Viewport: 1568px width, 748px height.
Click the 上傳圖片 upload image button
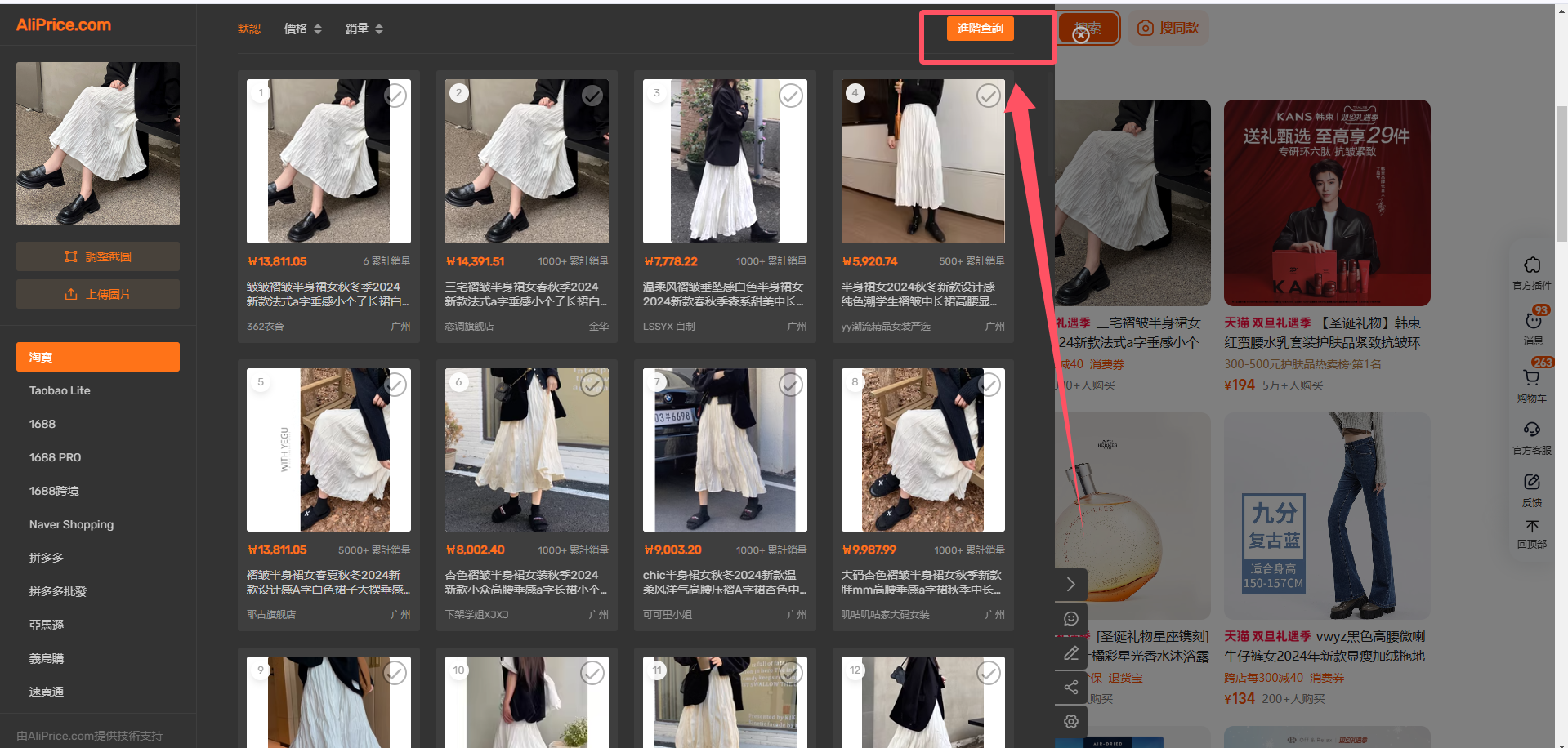pyautogui.click(x=98, y=294)
